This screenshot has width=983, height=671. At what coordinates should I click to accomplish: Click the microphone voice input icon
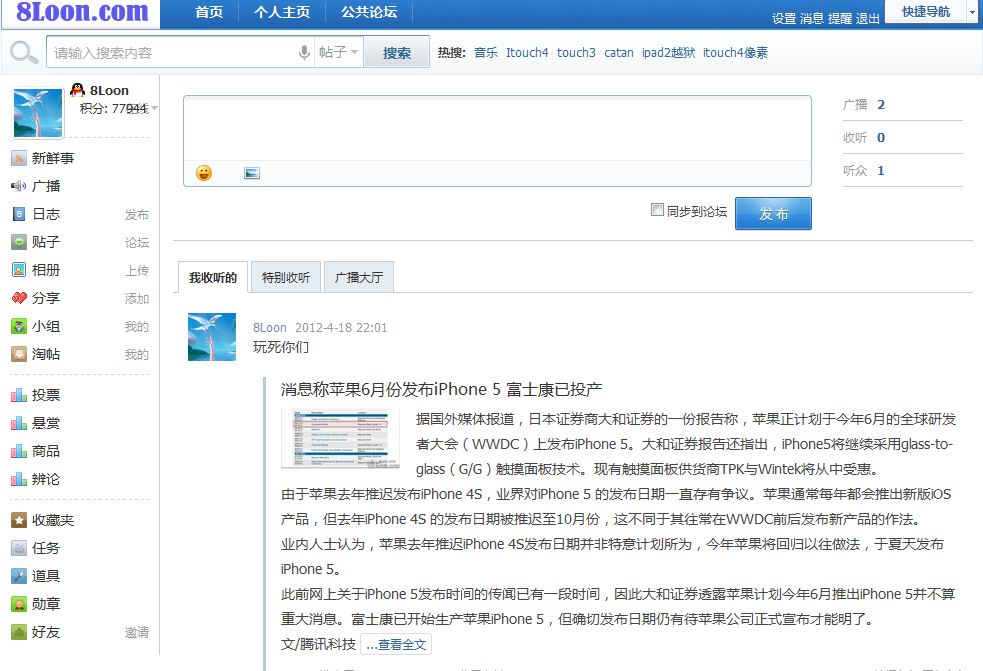304,52
